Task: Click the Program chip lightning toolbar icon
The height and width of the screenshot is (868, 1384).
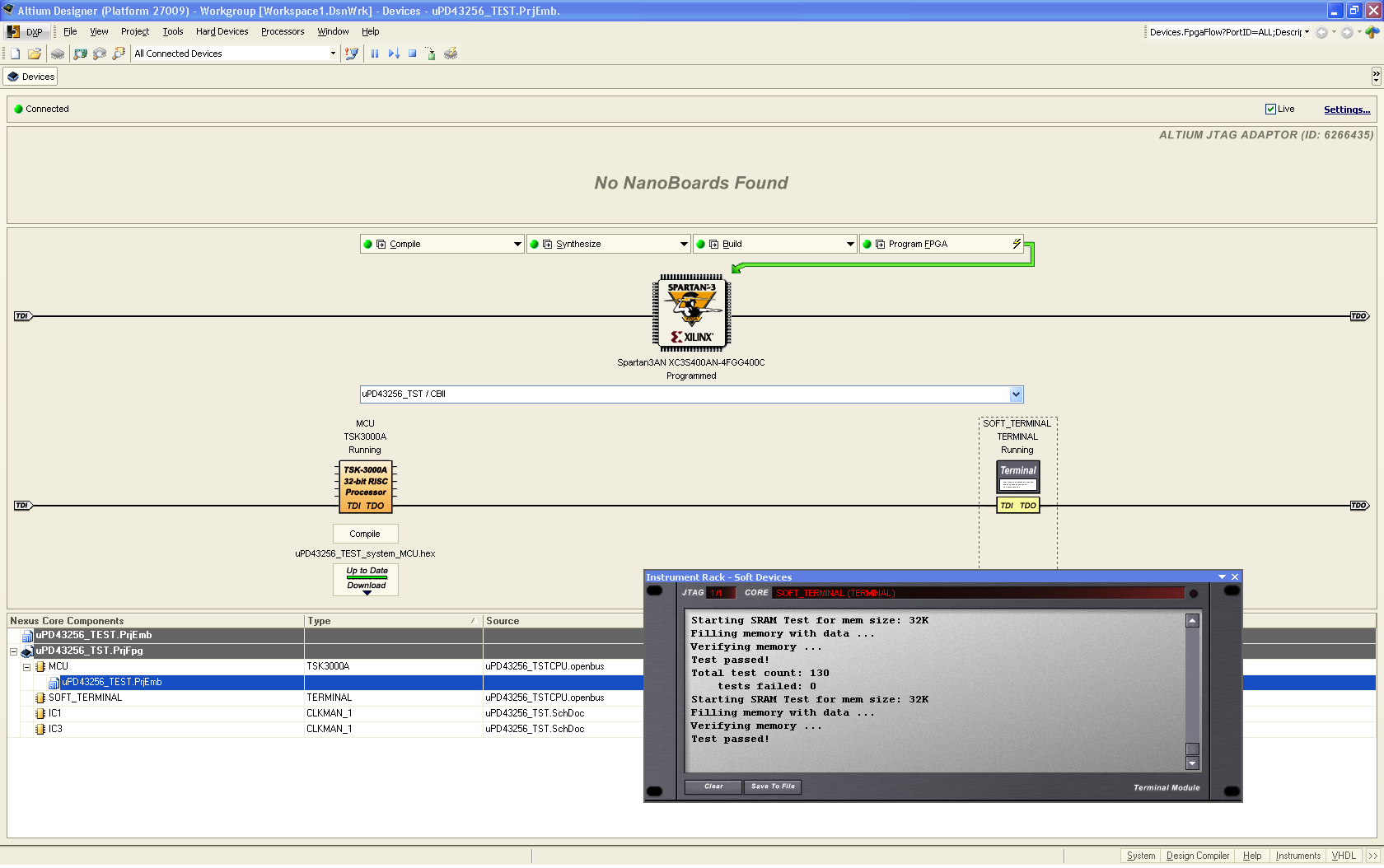Action: click(x=451, y=54)
